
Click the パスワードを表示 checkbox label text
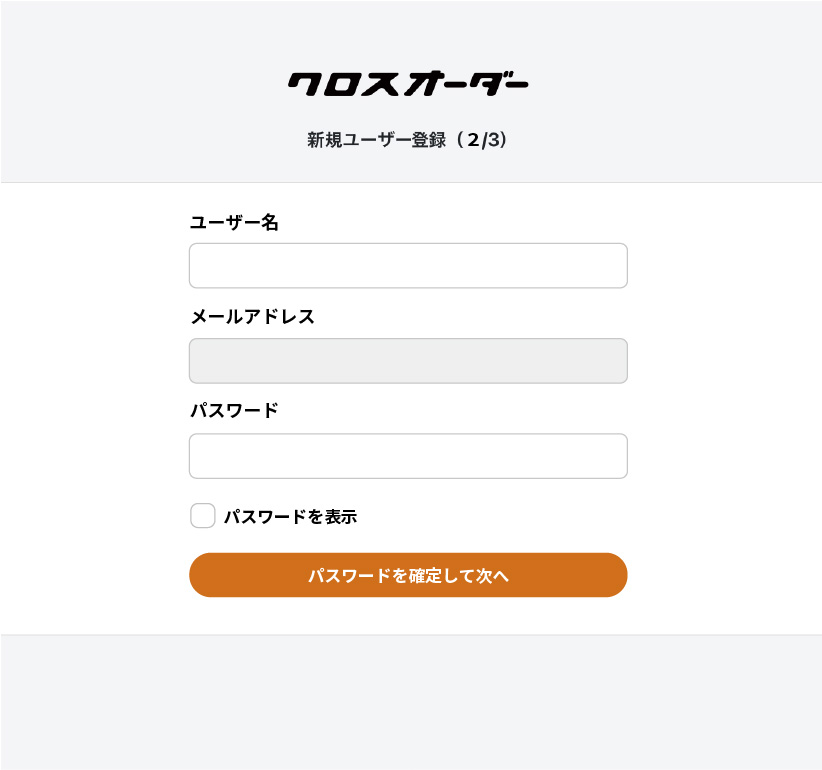290,517
